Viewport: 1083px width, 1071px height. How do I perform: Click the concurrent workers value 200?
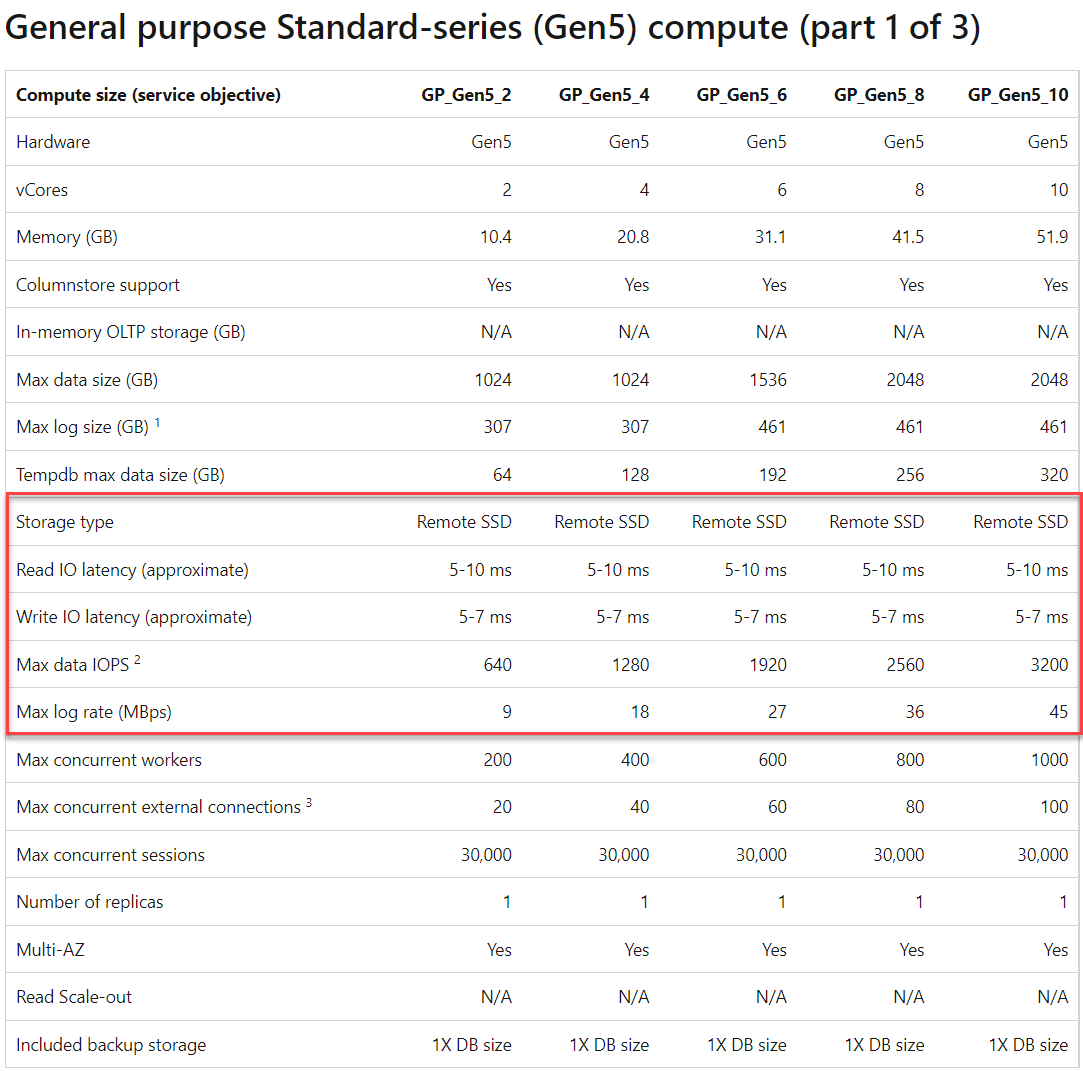point(497,760)
